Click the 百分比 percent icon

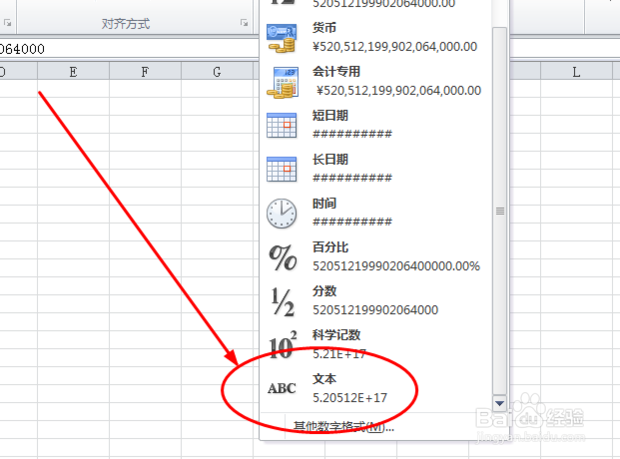coord(282,257)
